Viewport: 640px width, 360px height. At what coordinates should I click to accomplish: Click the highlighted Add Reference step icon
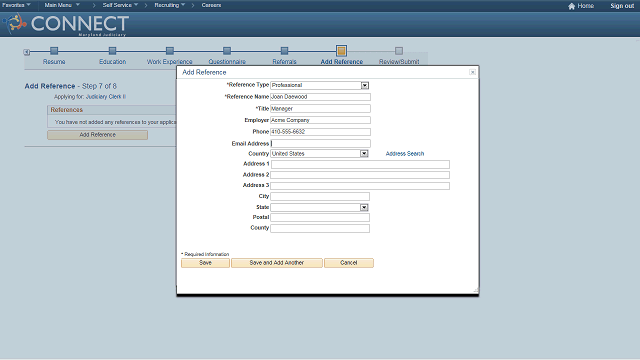coord(341,51)
